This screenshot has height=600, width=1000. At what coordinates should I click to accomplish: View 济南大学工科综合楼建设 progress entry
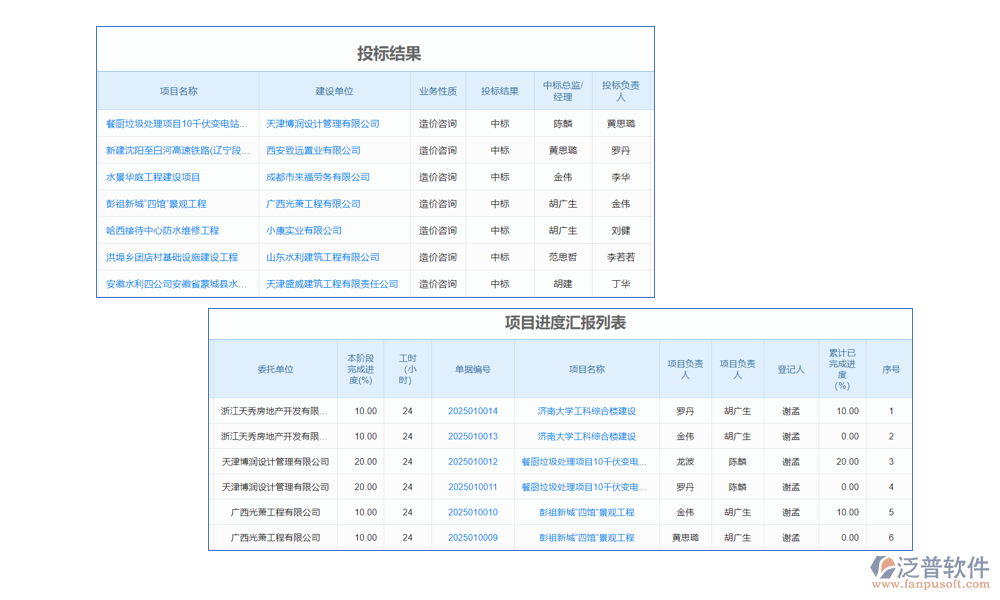[x=586, y=411]
